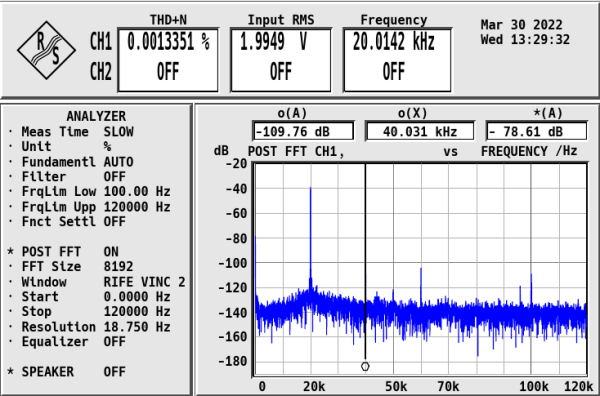
Task: Click the Rohde & Schwarz diamond logo
Action: coord(46,50)
